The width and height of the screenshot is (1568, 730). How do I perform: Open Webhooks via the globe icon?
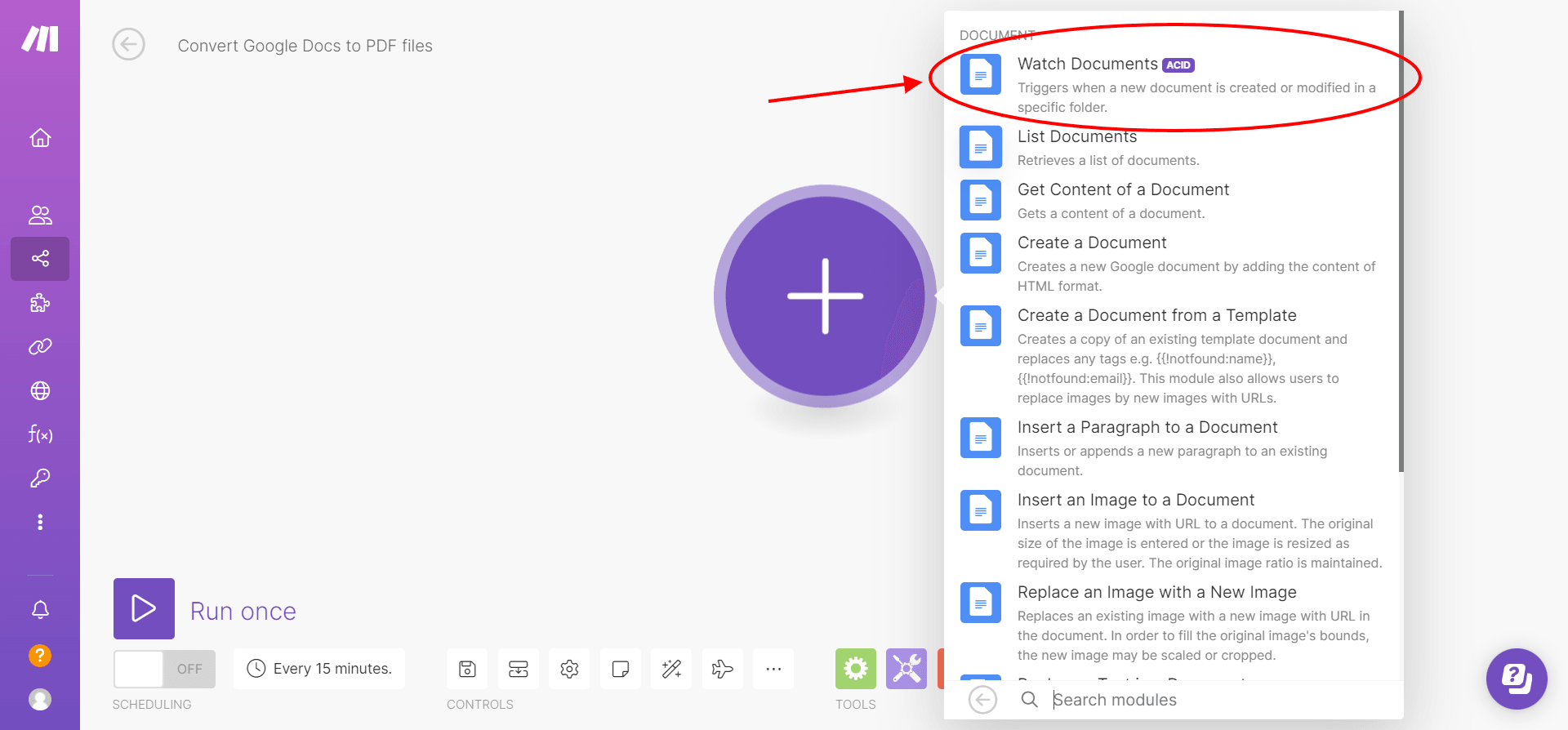coord(40,391)
